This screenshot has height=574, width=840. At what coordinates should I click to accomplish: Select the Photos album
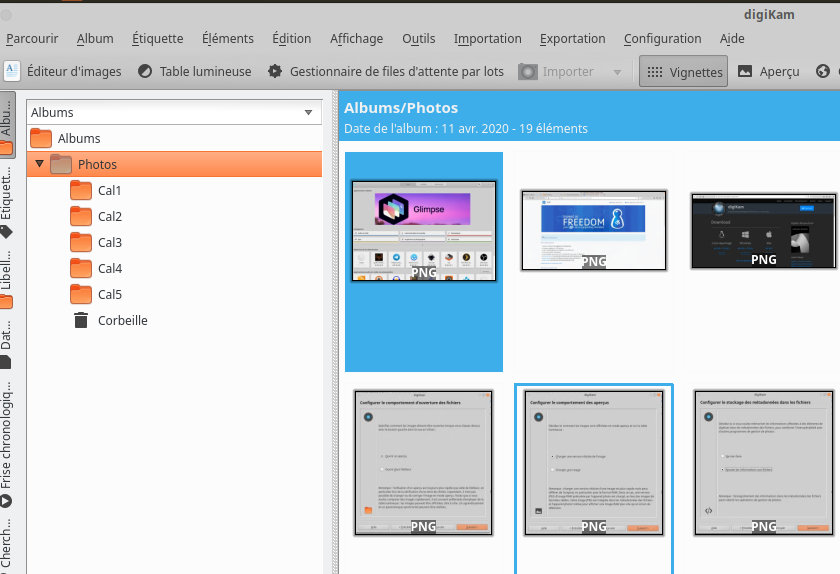click(174, 164)
